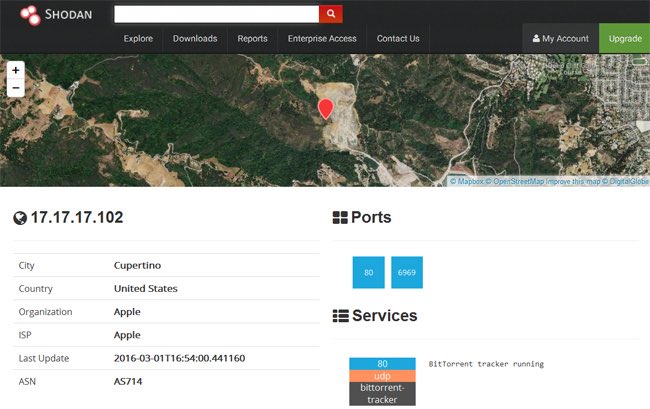The height and width of the screenshot is (409, 650).
Task: Zoom in on the map
Action: tap(15, 70)
